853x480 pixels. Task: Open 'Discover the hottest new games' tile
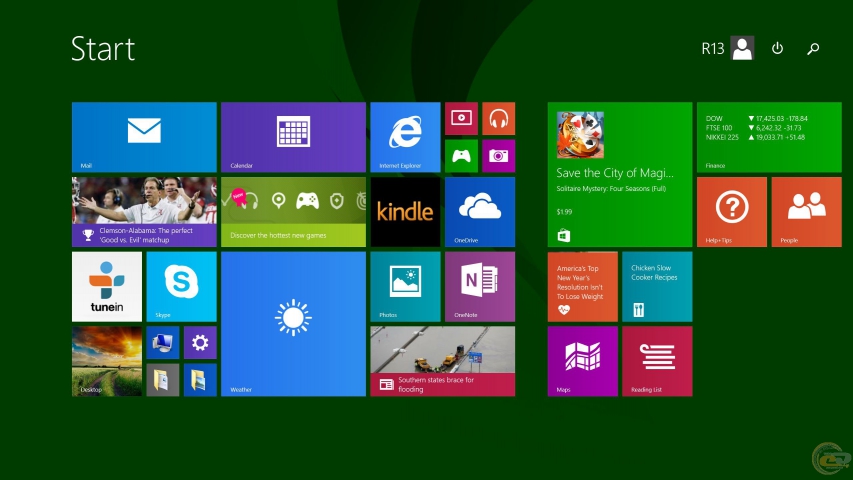click(x=293, y=212)
